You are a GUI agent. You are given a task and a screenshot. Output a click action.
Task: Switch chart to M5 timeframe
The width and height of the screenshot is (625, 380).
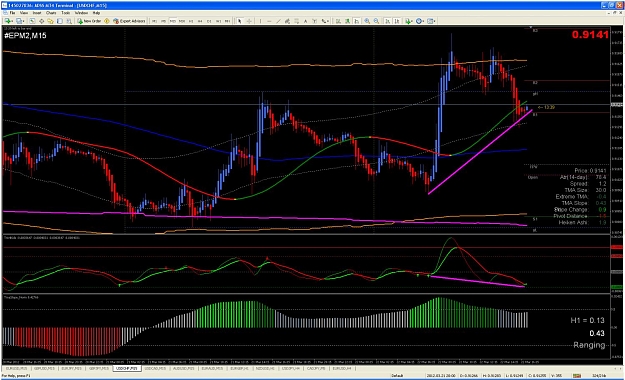tap(163, 21)
